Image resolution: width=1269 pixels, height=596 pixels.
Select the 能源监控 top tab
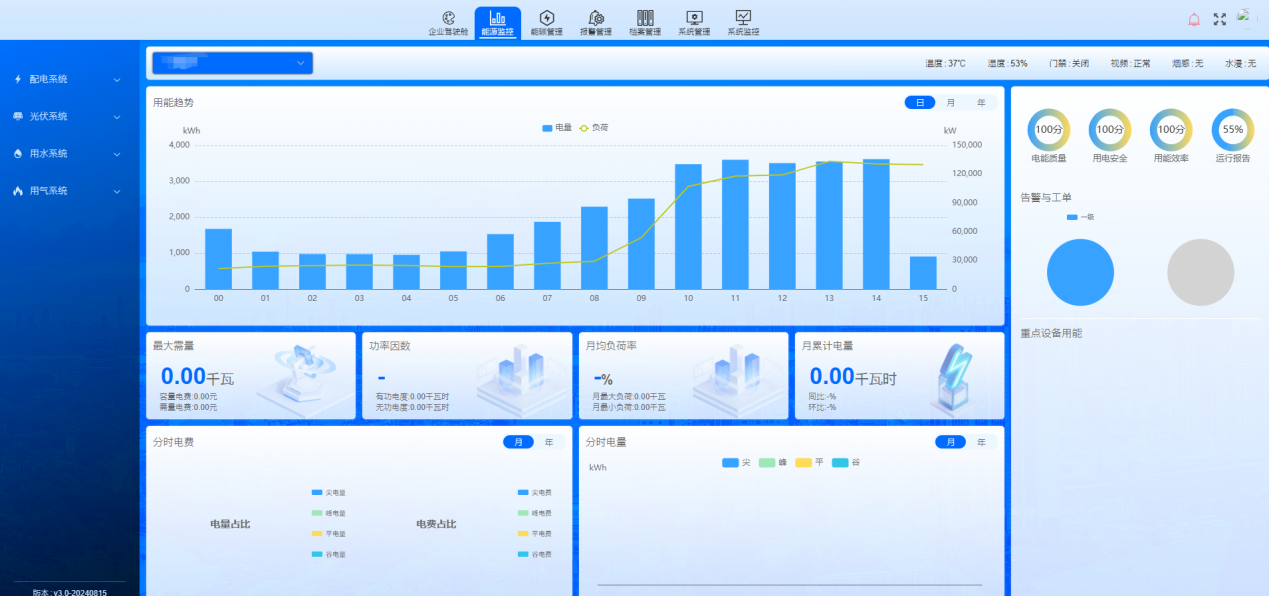pyautogui.click(x=497, y=22)
